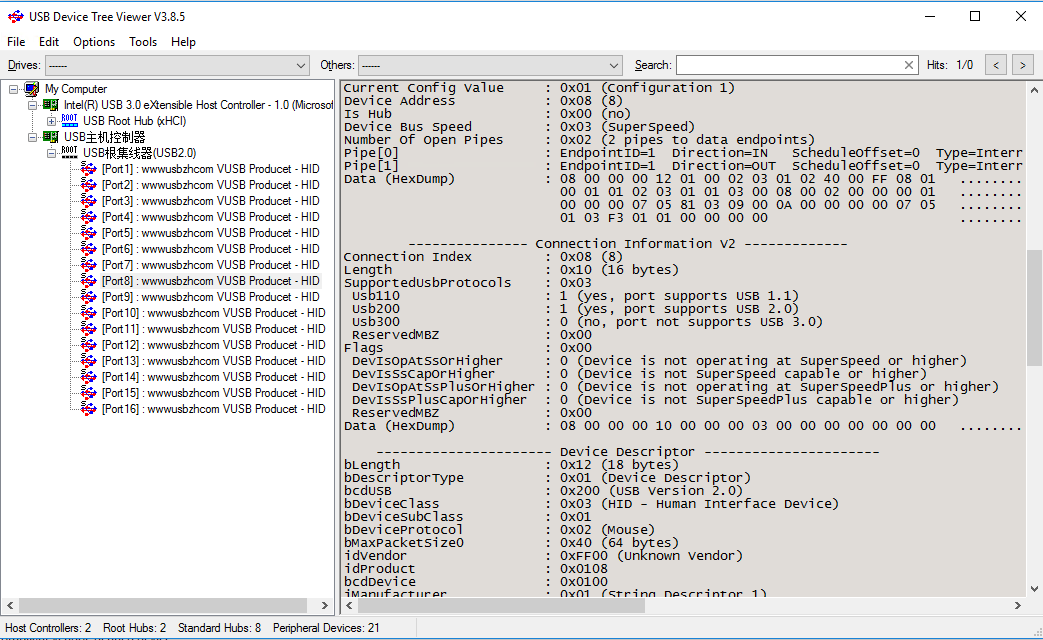
Task: Open the Options menu
Action: tap(94, 42)
